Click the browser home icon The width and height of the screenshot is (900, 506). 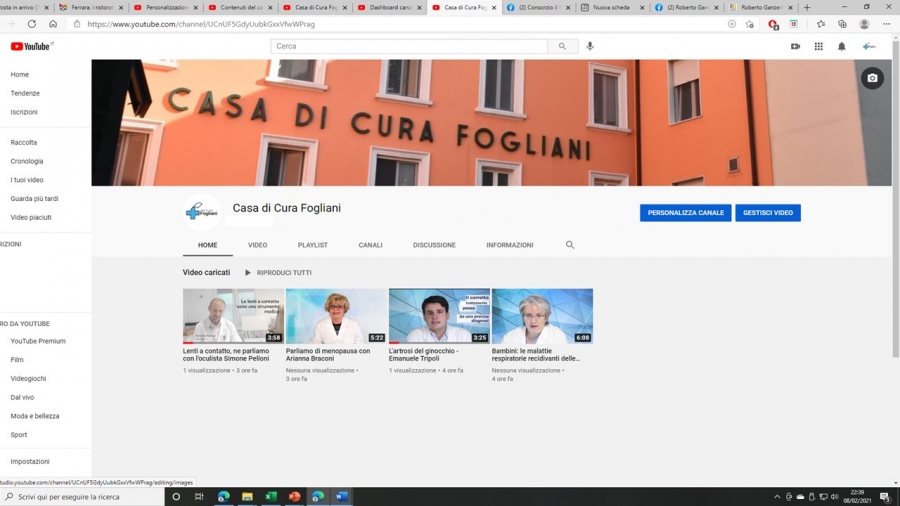[x=53, y=24]
